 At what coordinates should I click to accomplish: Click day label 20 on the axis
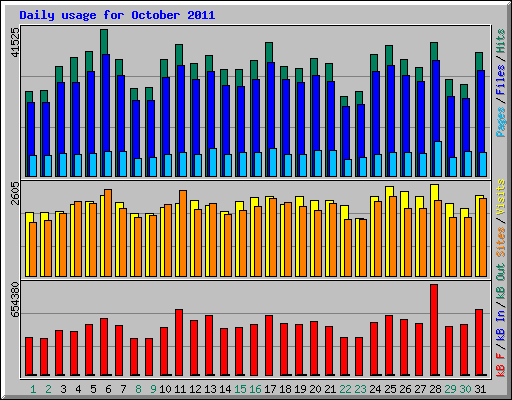315,389
